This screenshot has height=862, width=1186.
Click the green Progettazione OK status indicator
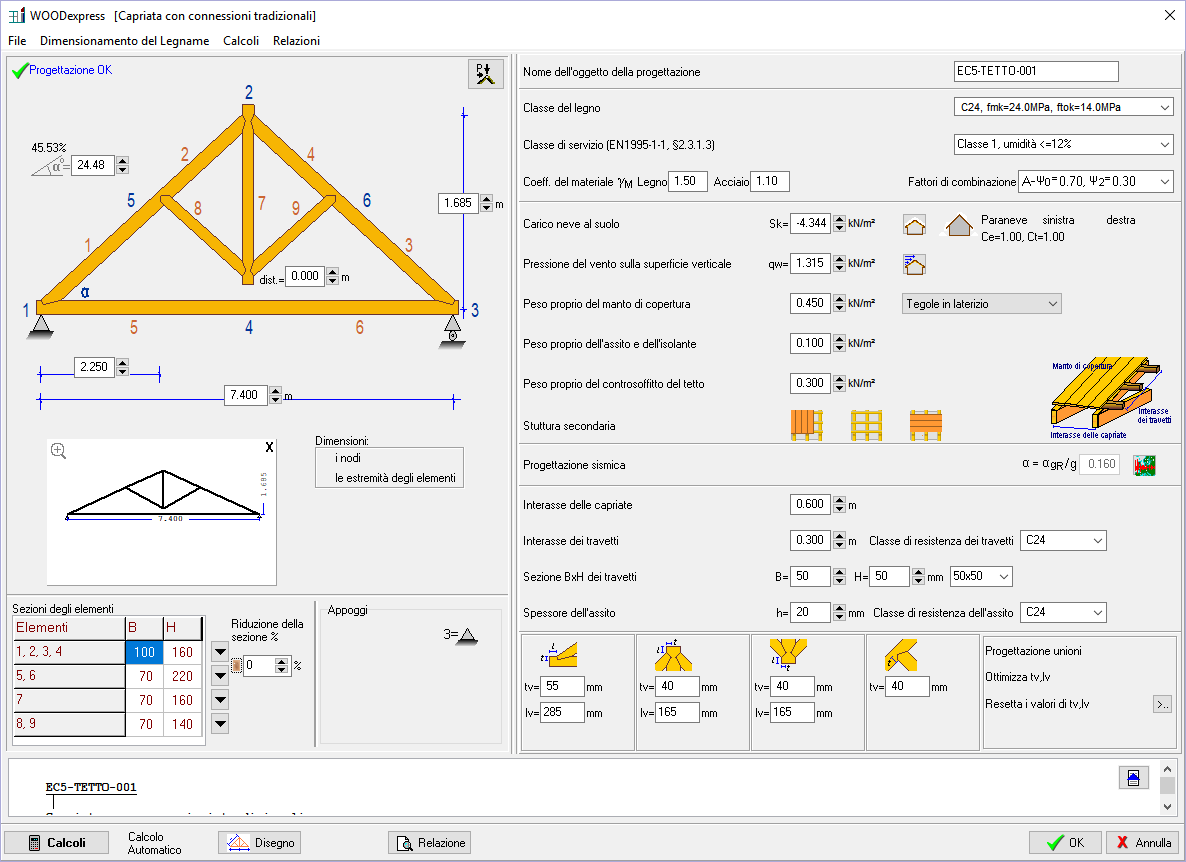pos(62,70)
